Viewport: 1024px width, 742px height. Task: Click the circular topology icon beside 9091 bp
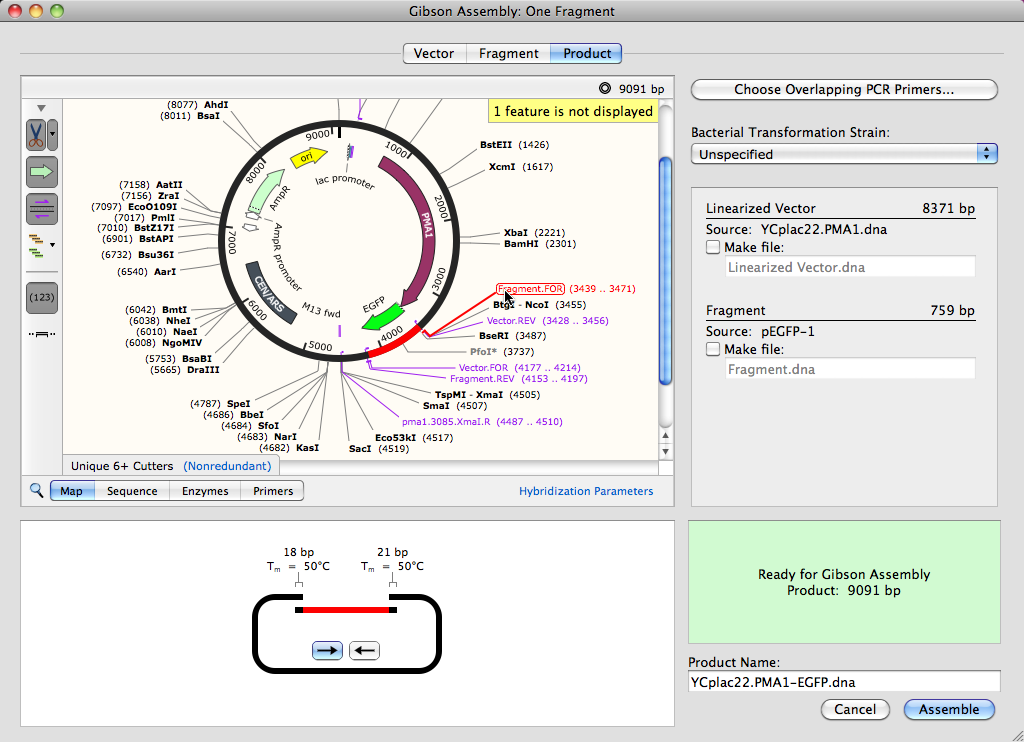[x=604, y=88]
